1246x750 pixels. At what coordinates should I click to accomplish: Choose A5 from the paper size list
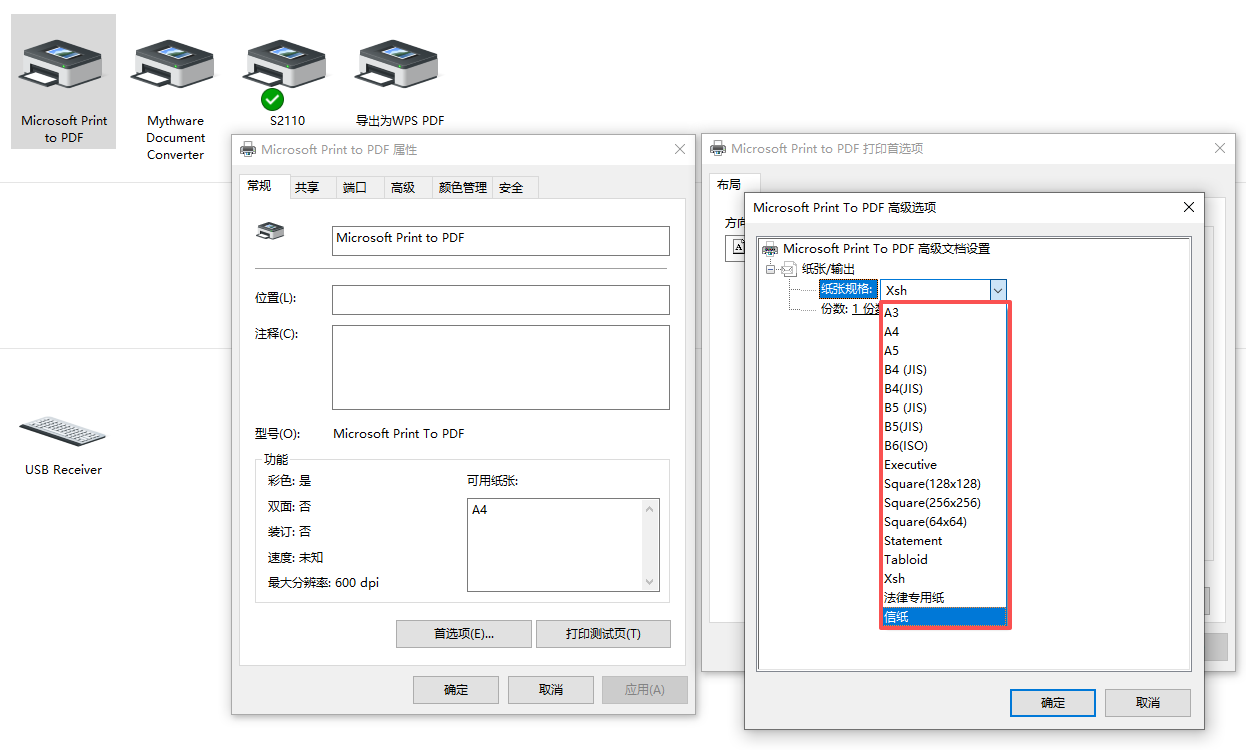[x=943, y=351]
